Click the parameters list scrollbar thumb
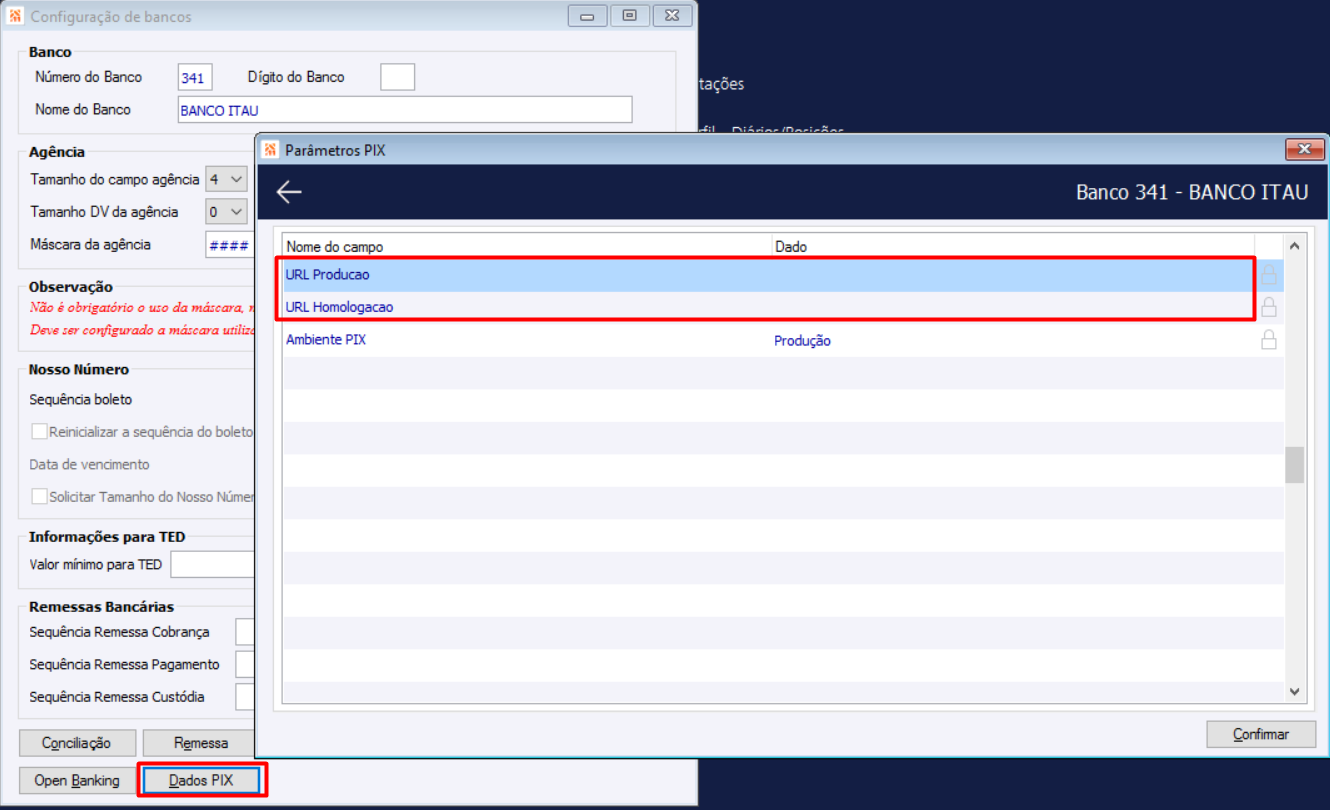The height and width of the screenshot is (810, 1330). (x=1294, y=465)
